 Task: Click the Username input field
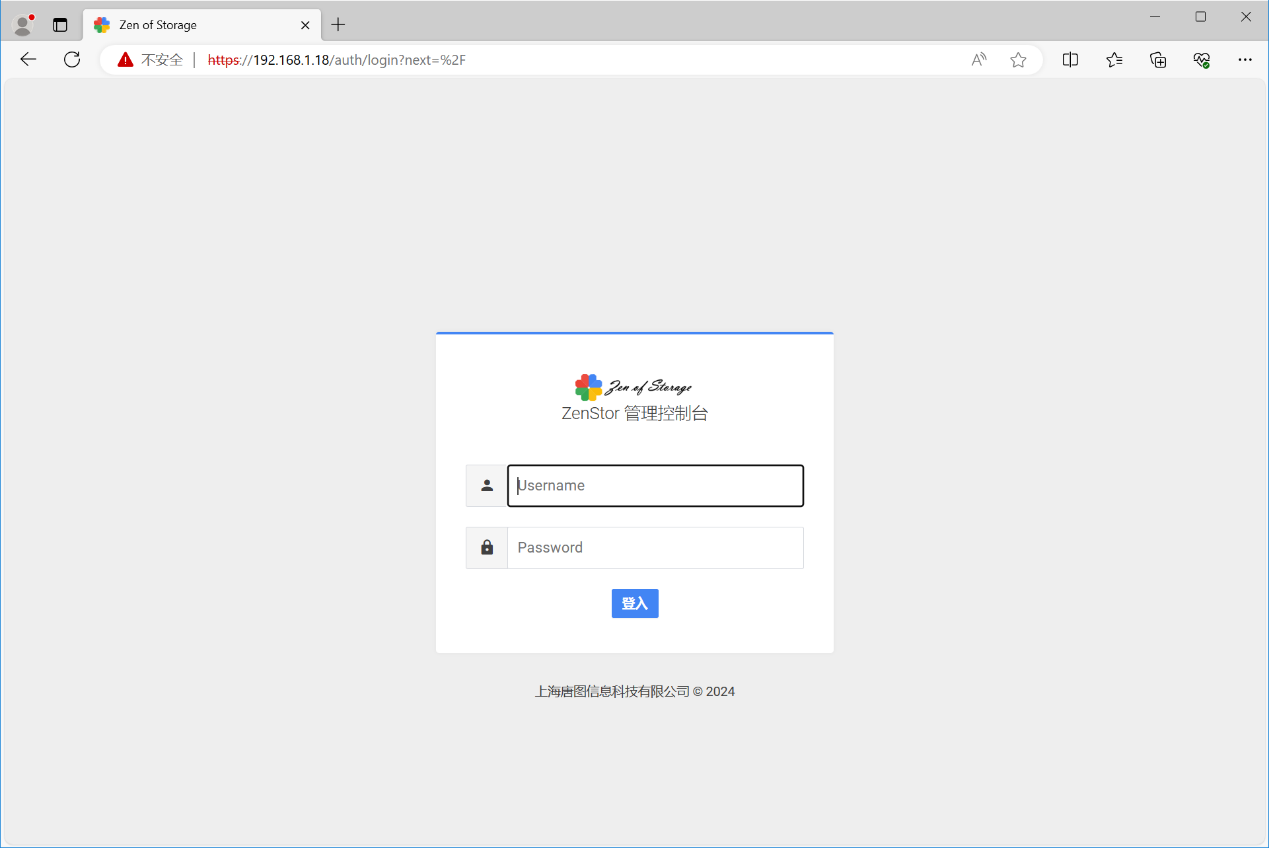click(x=655, y=486)
